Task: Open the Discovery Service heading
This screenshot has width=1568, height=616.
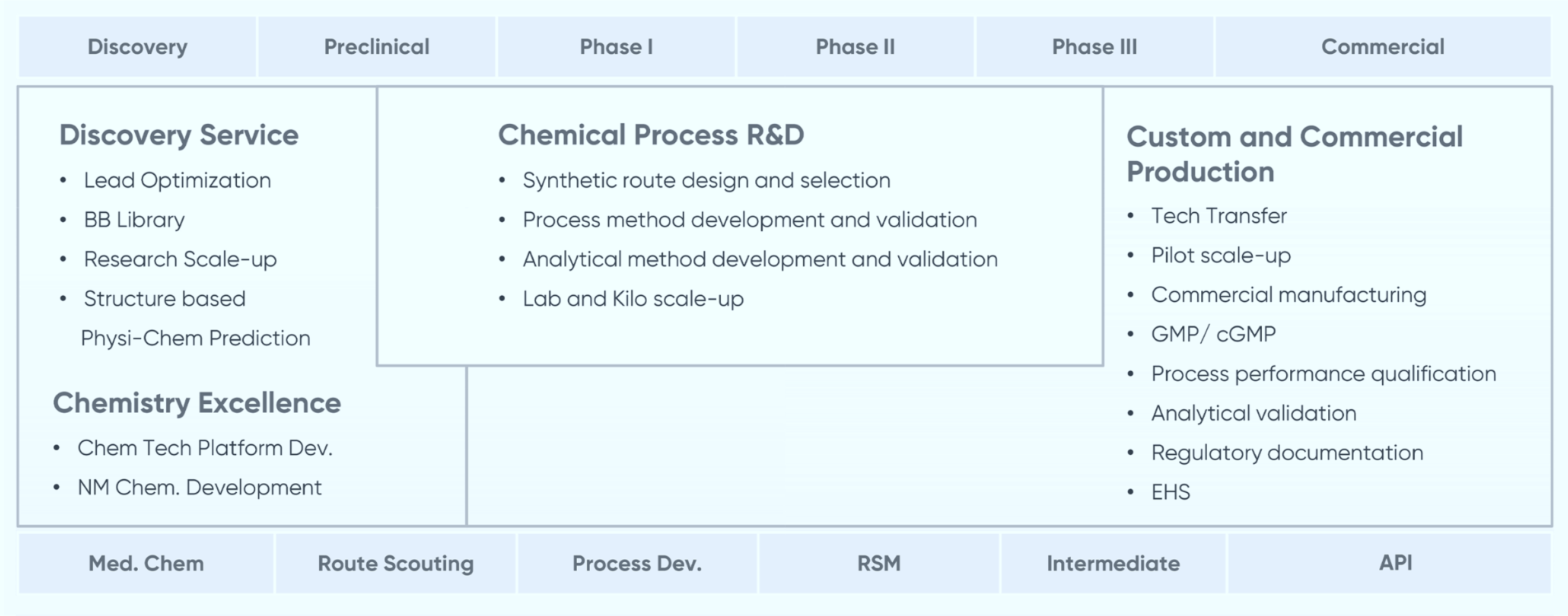Action: click(x=179, y=135)
